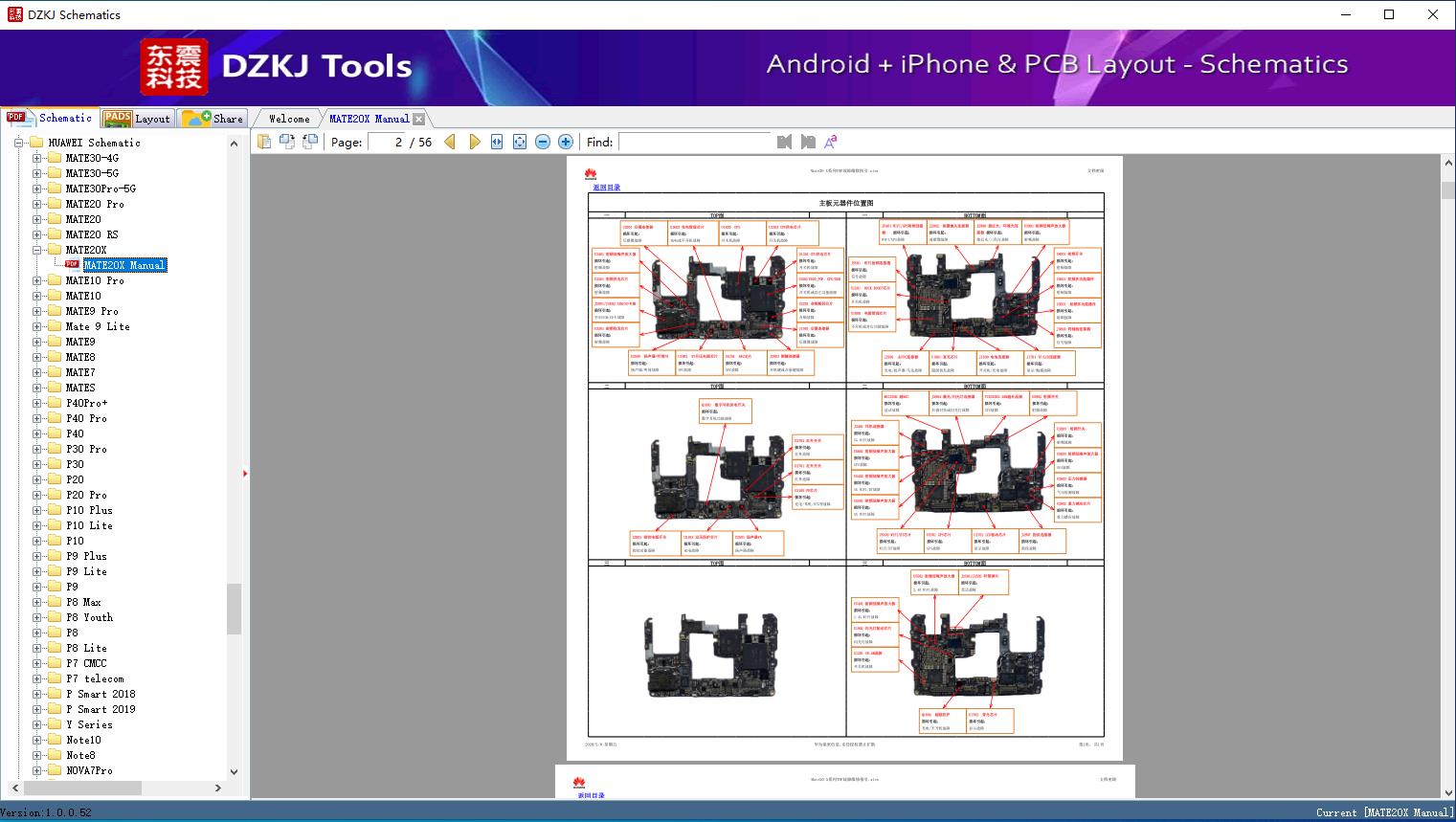Select the Mate 9 Lite folder

(98, 326)
